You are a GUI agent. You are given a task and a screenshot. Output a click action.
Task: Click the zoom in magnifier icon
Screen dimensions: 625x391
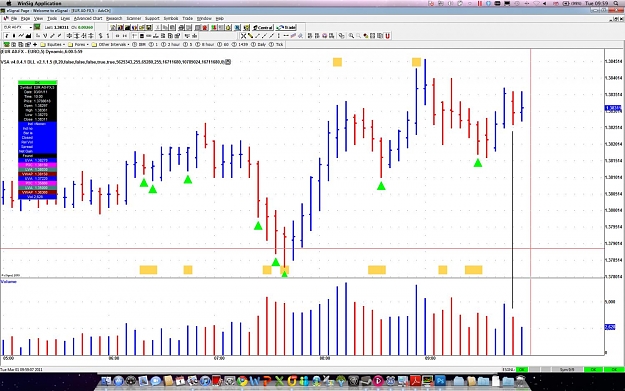click(351, 36)
